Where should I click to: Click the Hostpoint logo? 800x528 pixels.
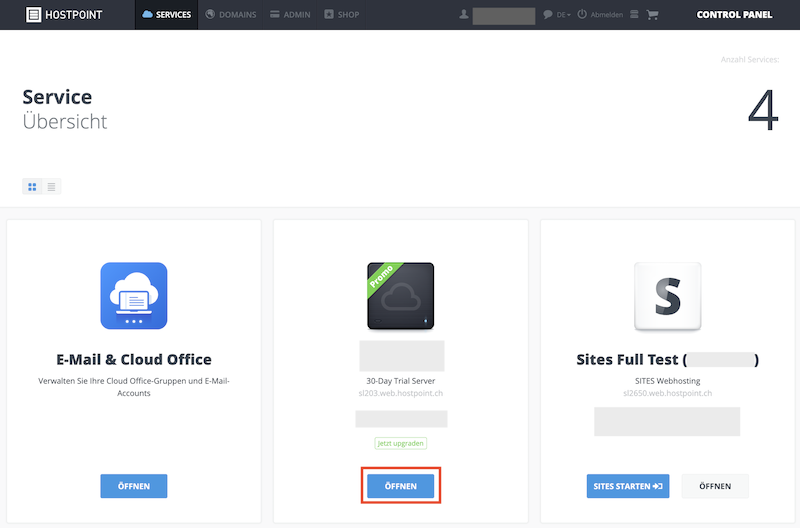pos(64,15)
